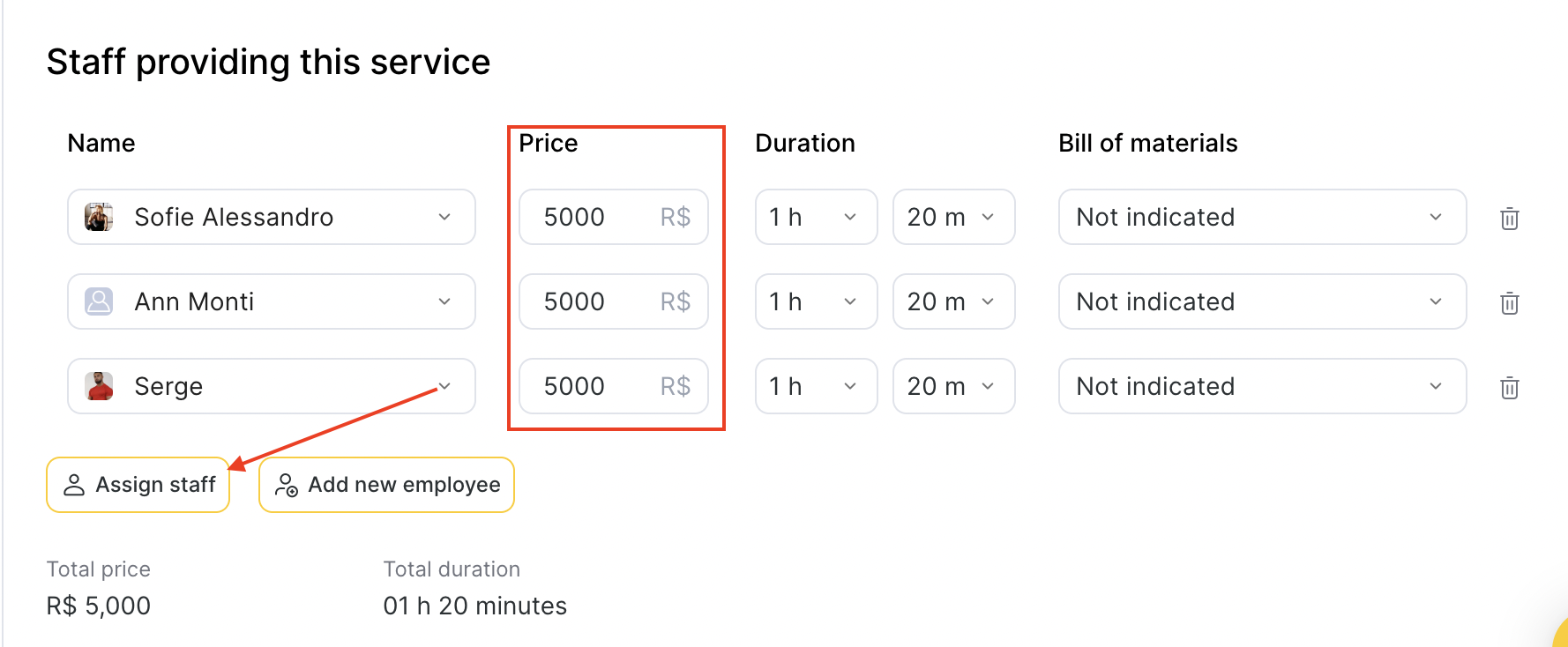The height and width of the screenshot is (647, 1568).
Task: Expand Sofie Alessandro's bill of materials dropdown
Action: point(1262,217)
